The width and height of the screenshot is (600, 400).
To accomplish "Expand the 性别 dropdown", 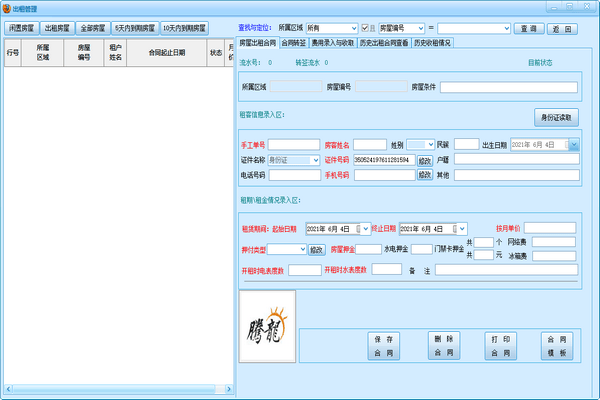I will (430, 145).
